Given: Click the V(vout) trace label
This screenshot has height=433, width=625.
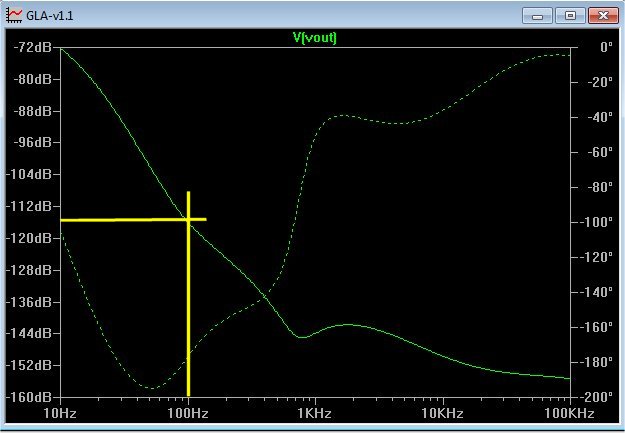Looking at the screenshot, I should (x=314, y=37).
